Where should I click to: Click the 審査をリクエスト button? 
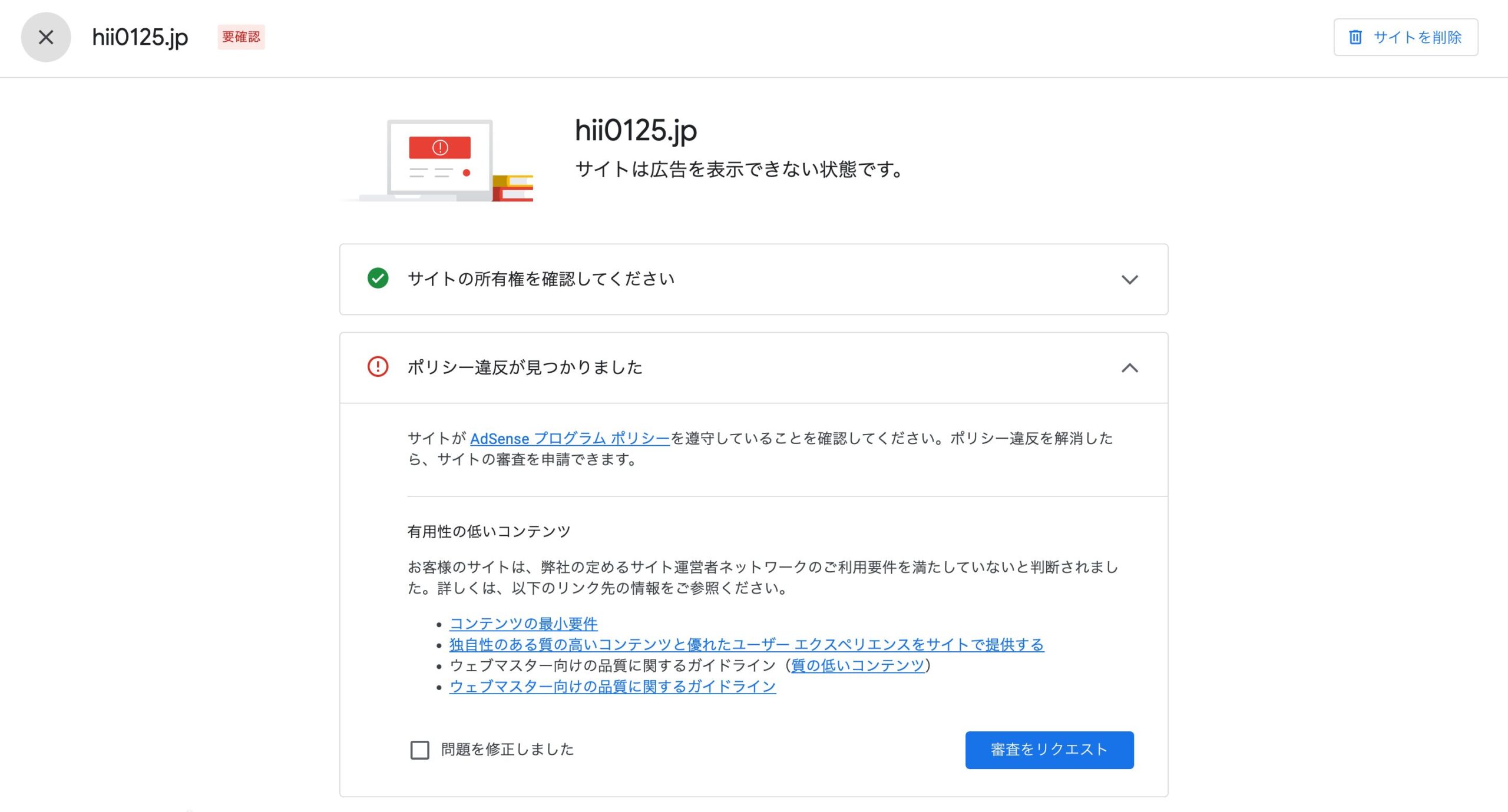click(1049, 750)
